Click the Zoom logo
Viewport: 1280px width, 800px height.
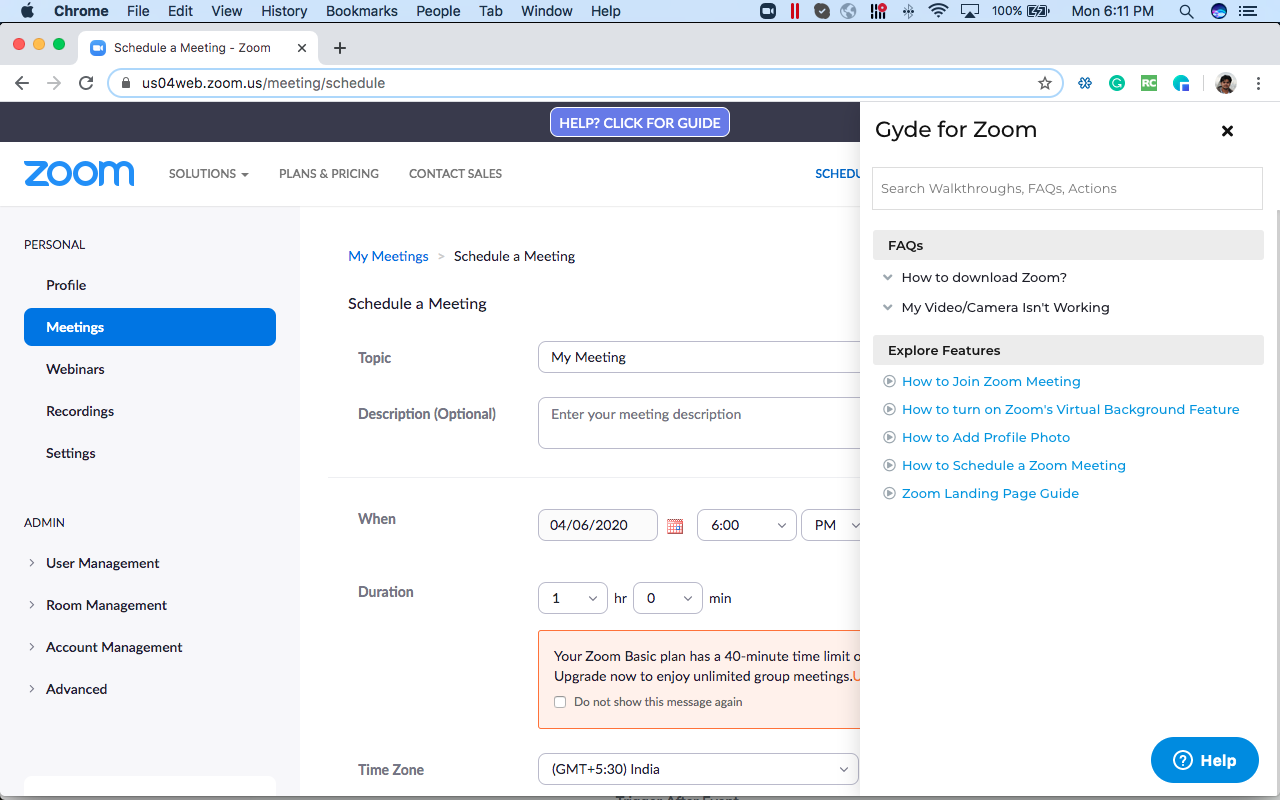click(79, 173)
